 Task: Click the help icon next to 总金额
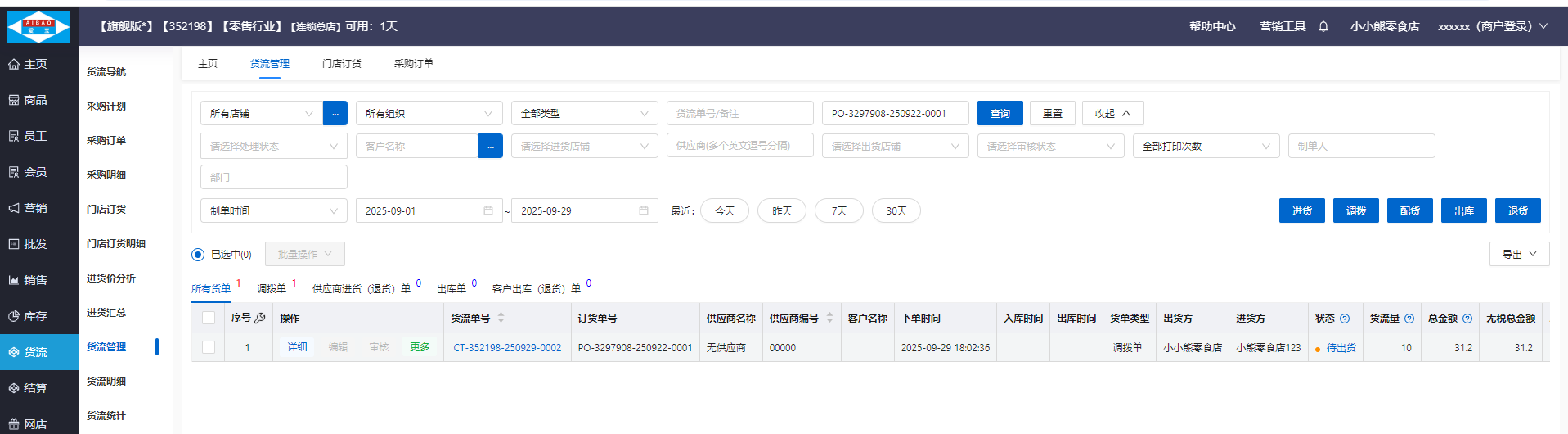tap(1467, 319)
